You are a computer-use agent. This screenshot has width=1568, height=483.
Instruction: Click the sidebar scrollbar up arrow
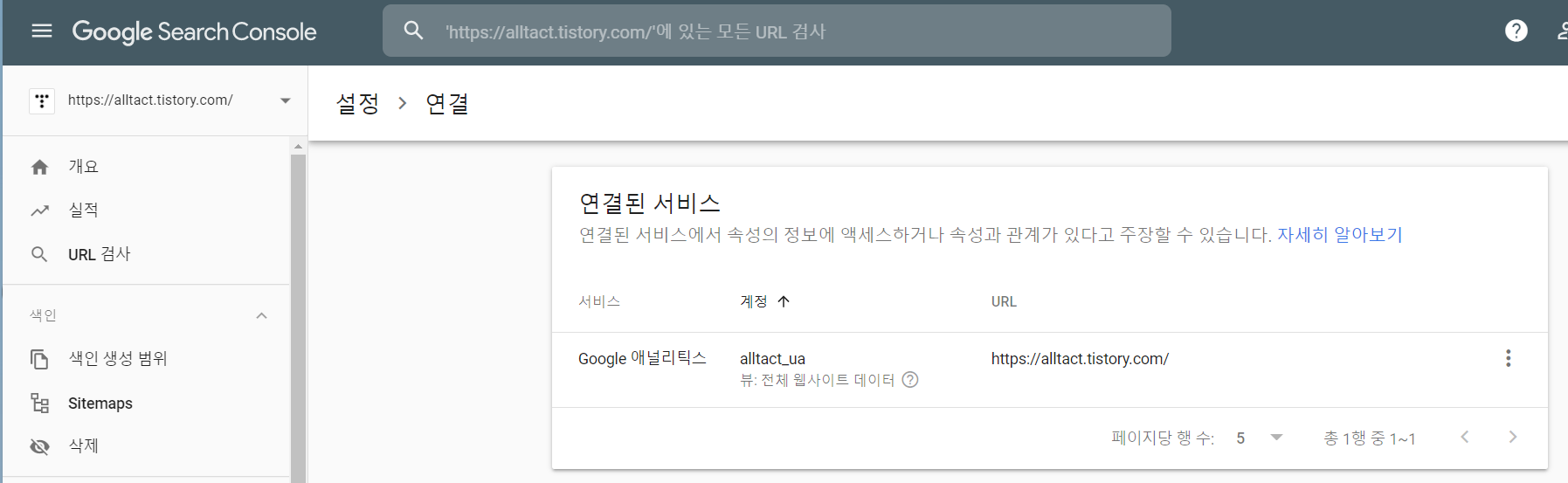(298, 146)
